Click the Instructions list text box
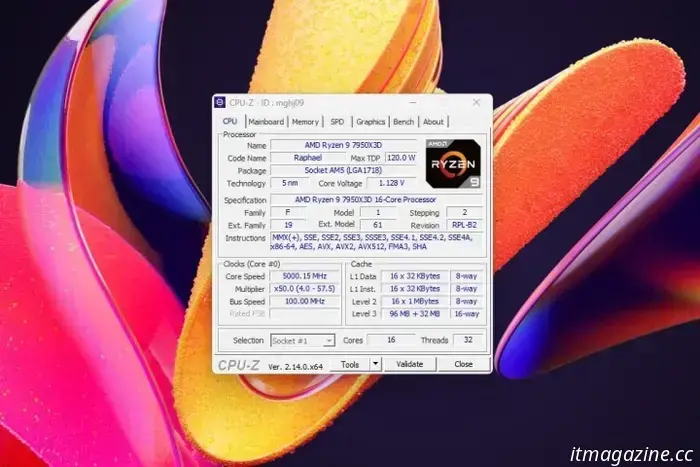The width and height of the screenshot is (700, 467). (x=377, y=242)
